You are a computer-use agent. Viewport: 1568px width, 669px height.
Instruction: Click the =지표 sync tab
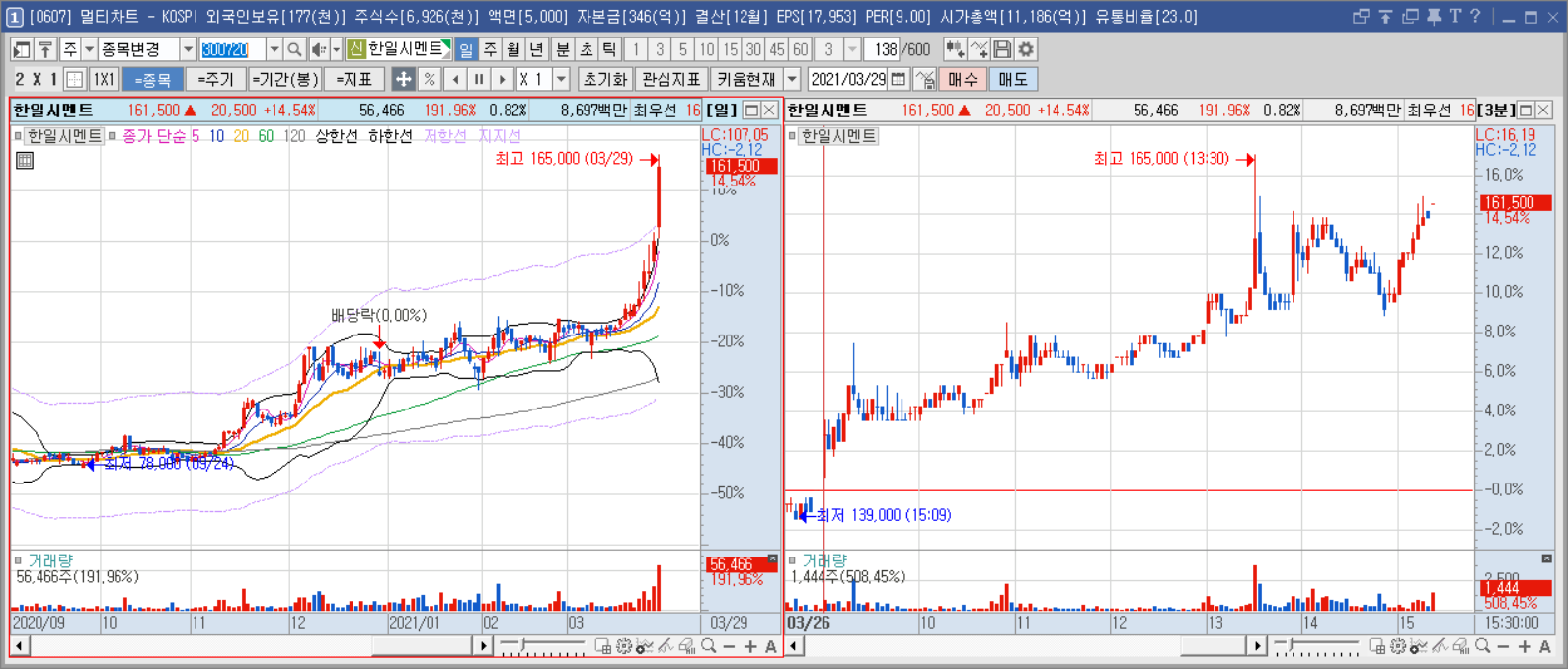click(x=354, y=79)
